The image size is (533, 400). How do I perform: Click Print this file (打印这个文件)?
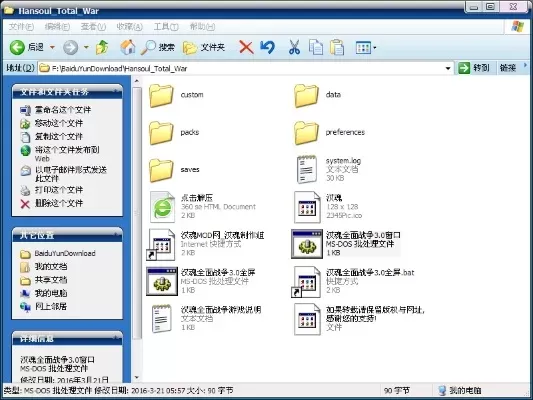pos(59,190)
